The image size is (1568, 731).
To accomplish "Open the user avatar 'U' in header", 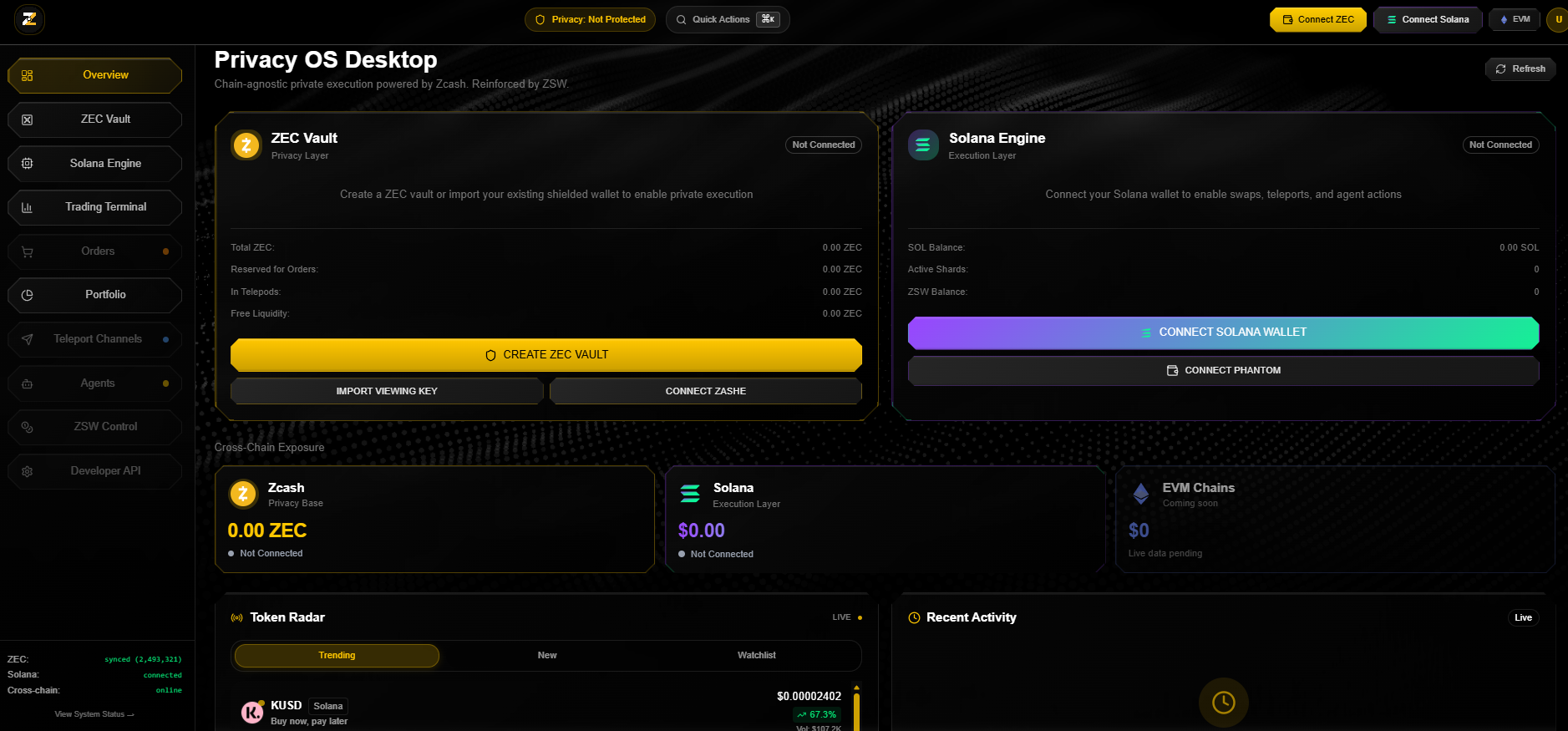I will [x=1557, y=19].
